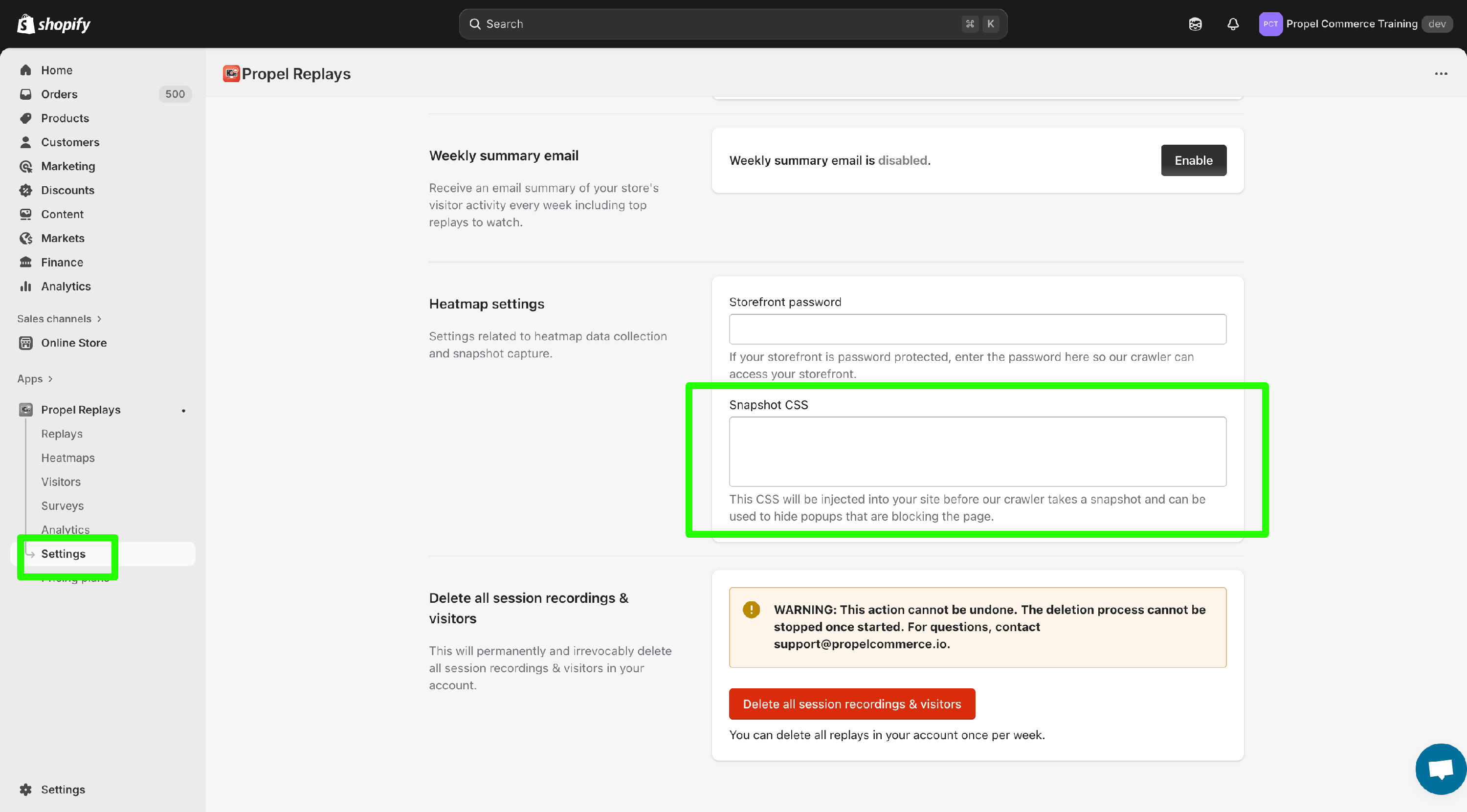This screenshot has height=812, width=1467.
Task: Enable the weekly summary email
Action: pos(1193,160)
